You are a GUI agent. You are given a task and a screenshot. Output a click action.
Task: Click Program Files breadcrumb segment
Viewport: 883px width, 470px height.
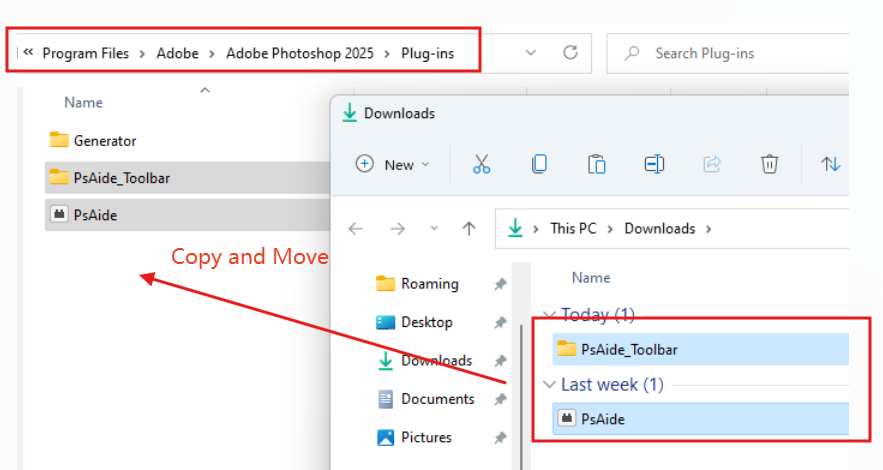point(85,54)
